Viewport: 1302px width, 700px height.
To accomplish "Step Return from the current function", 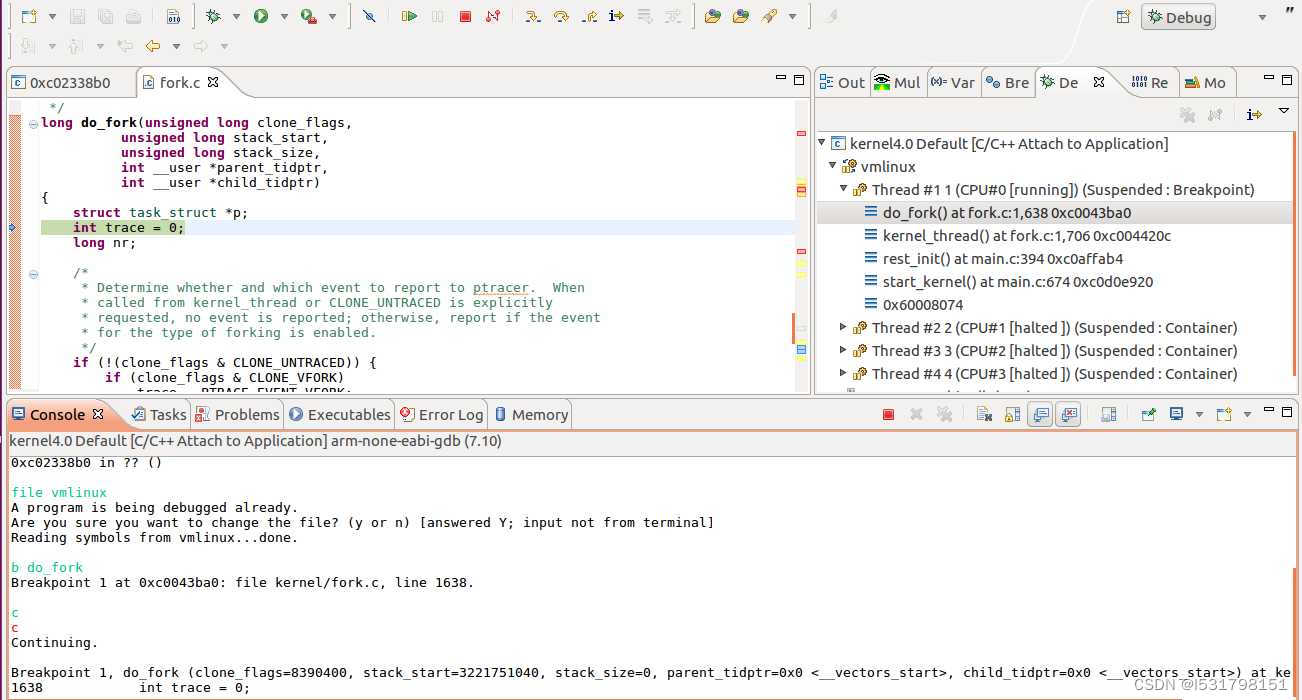I will tap(589, 16).
